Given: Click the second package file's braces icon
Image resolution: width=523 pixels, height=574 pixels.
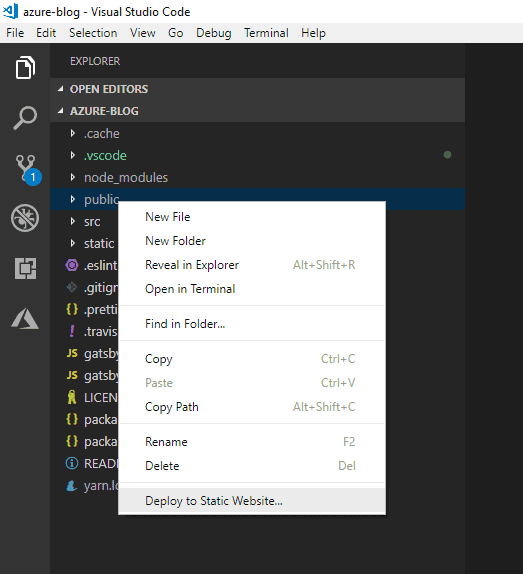Looking at the screenshot, I should click(x=72, y=441).
